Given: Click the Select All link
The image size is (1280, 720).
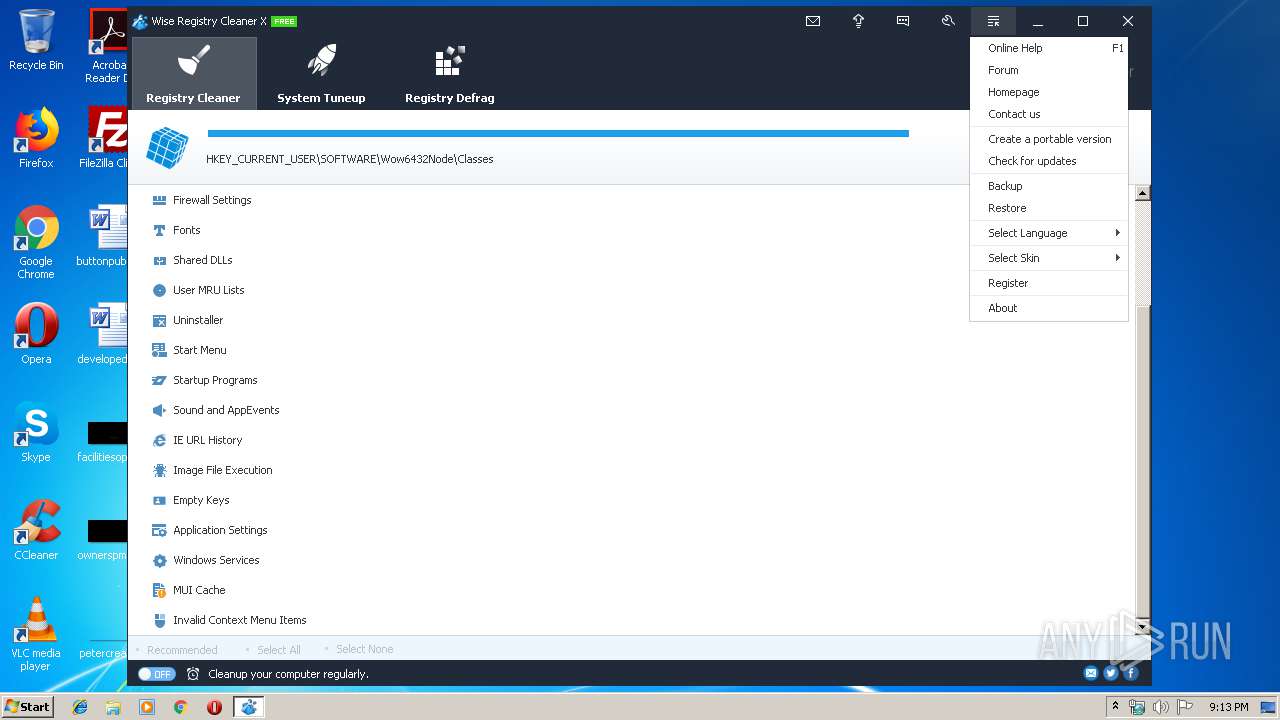Looking at the screenshot, I should 279,650.
